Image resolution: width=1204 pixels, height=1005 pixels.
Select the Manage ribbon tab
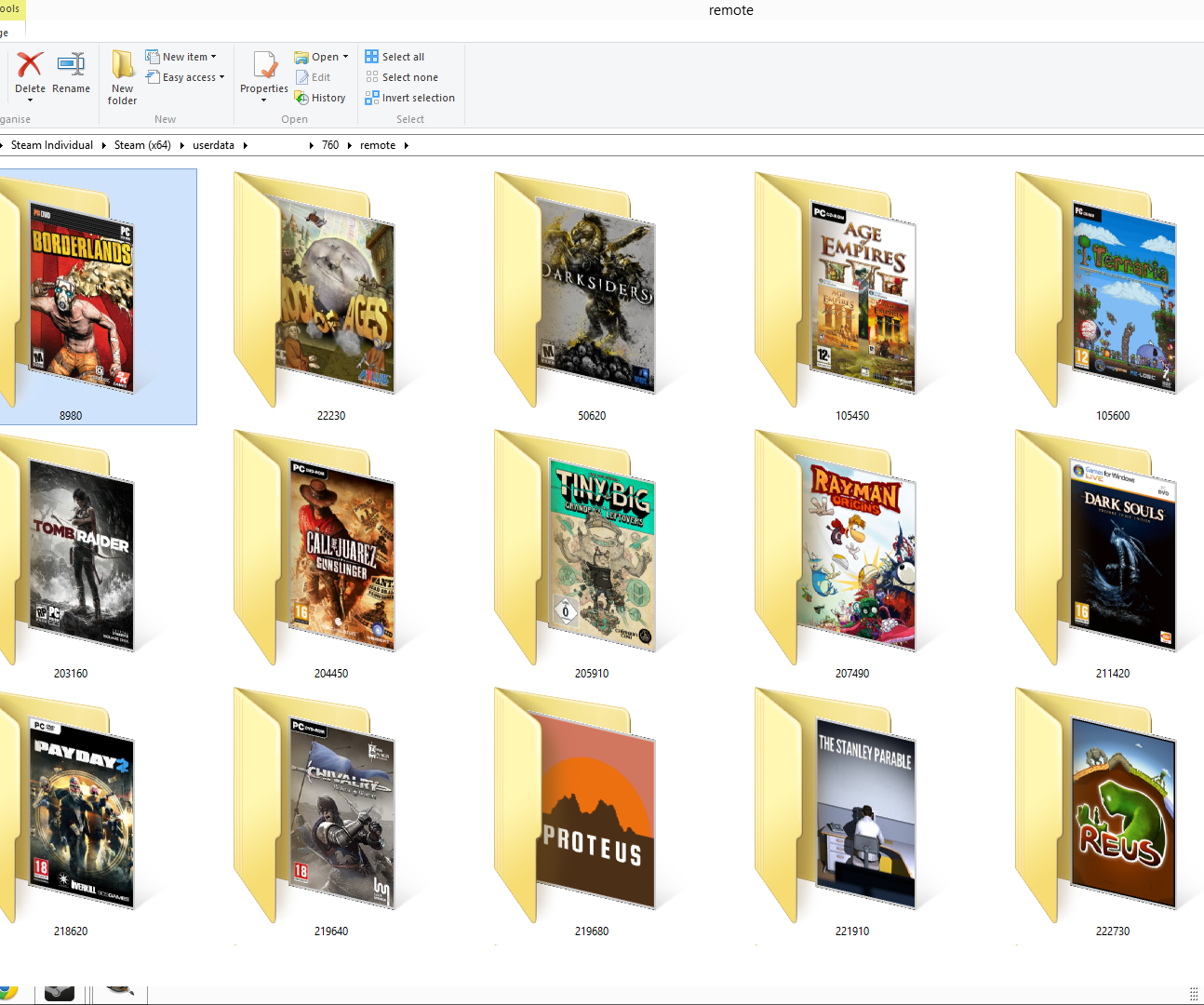[x=7, y=31]
